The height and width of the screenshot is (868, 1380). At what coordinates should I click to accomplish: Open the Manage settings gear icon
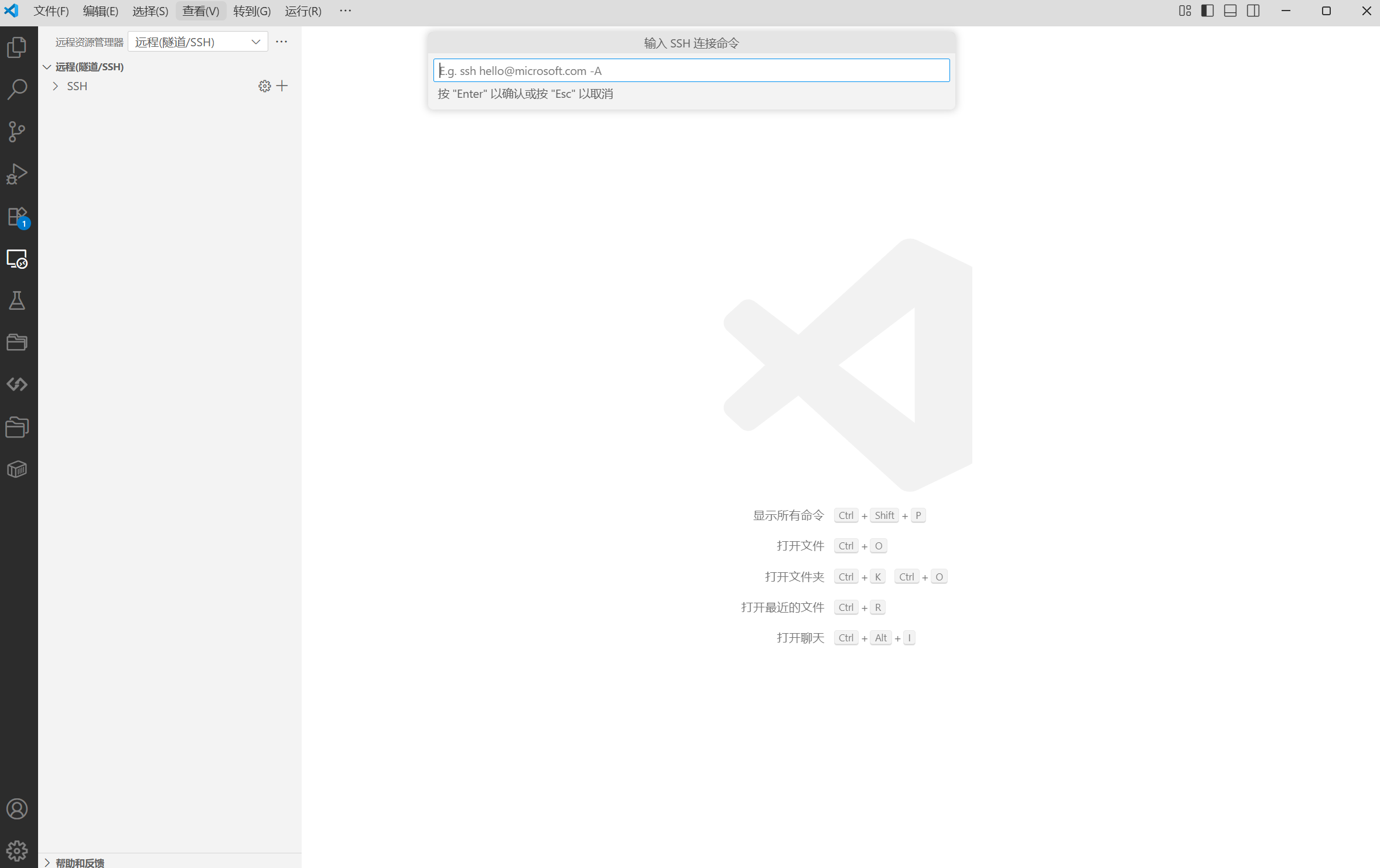(17, 850)
